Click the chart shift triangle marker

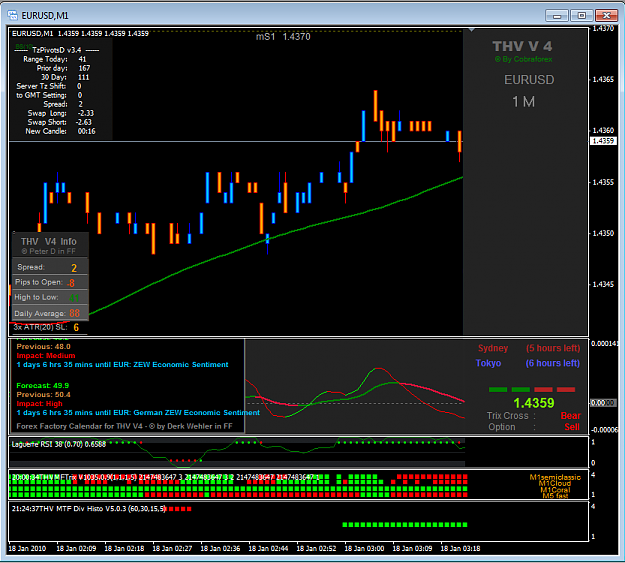pos(472,30)
